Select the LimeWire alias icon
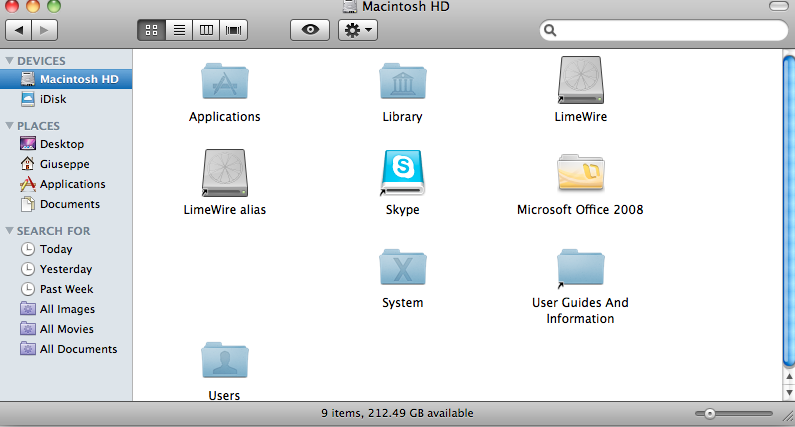Image resolution: width=795 pixels, height=427 pixels. pyautogui.click(x=225, y=172)
